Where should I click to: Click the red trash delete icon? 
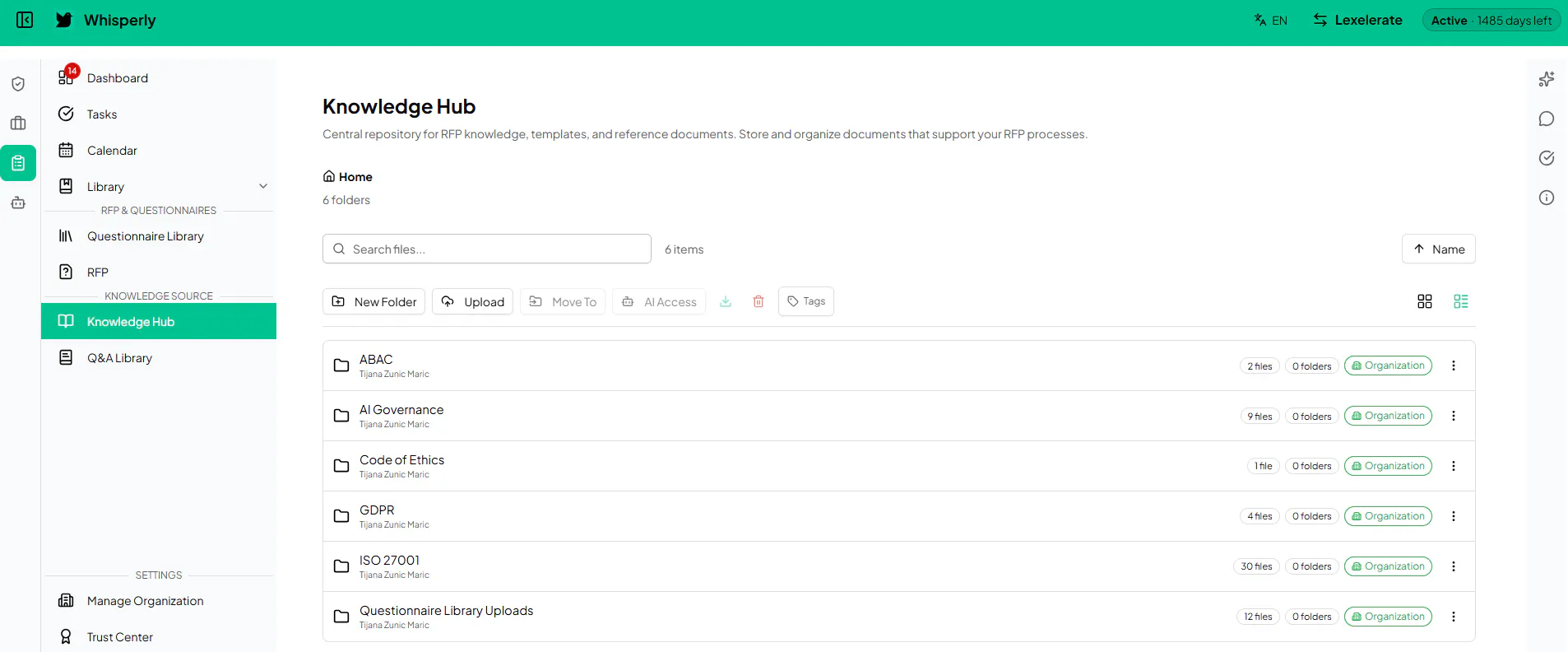(758, 301)
